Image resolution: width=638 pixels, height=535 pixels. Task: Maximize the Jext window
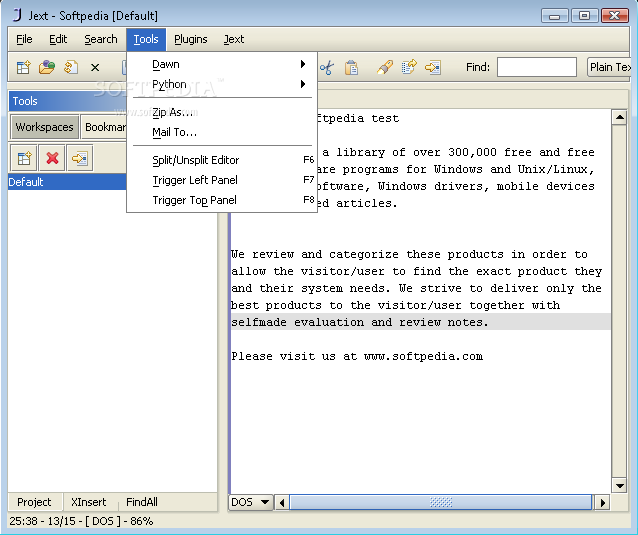pyautogui.click(x=584, y=16)
